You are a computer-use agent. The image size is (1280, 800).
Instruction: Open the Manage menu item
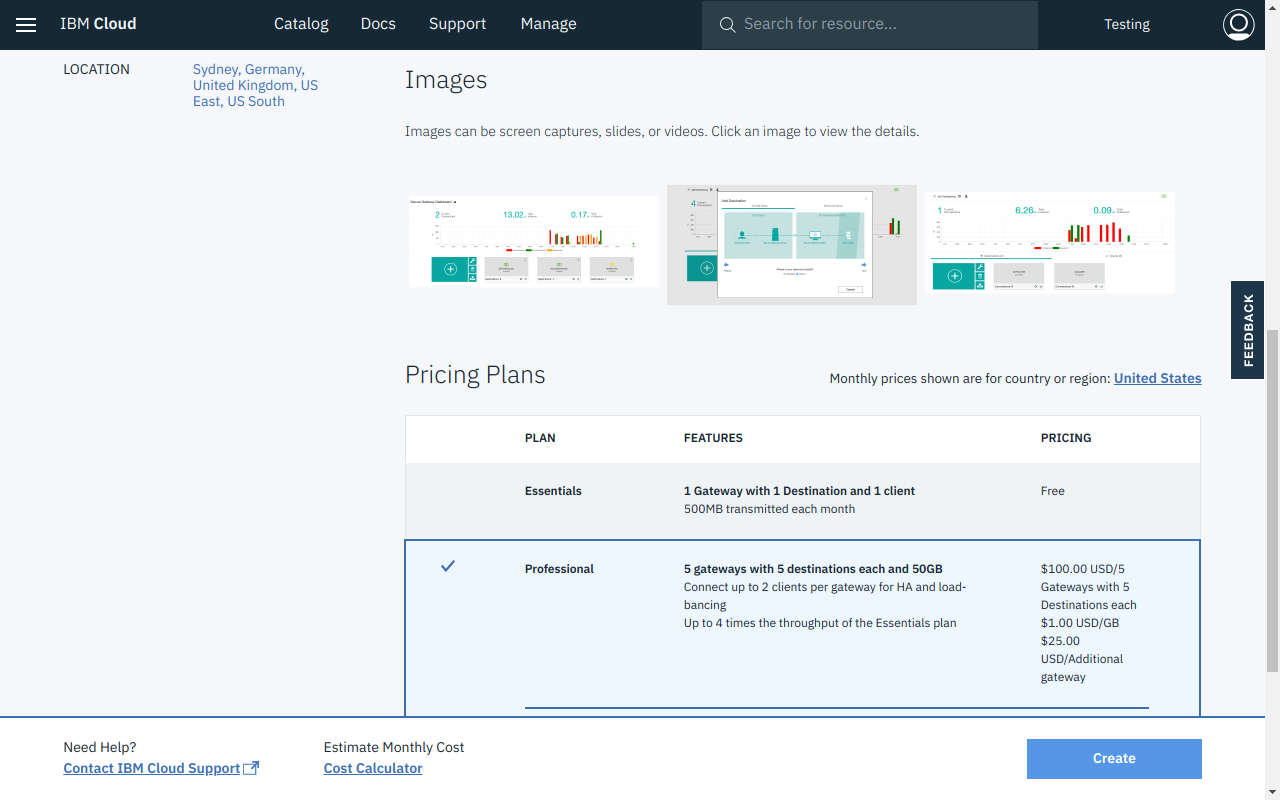click(x=548, y=24)
